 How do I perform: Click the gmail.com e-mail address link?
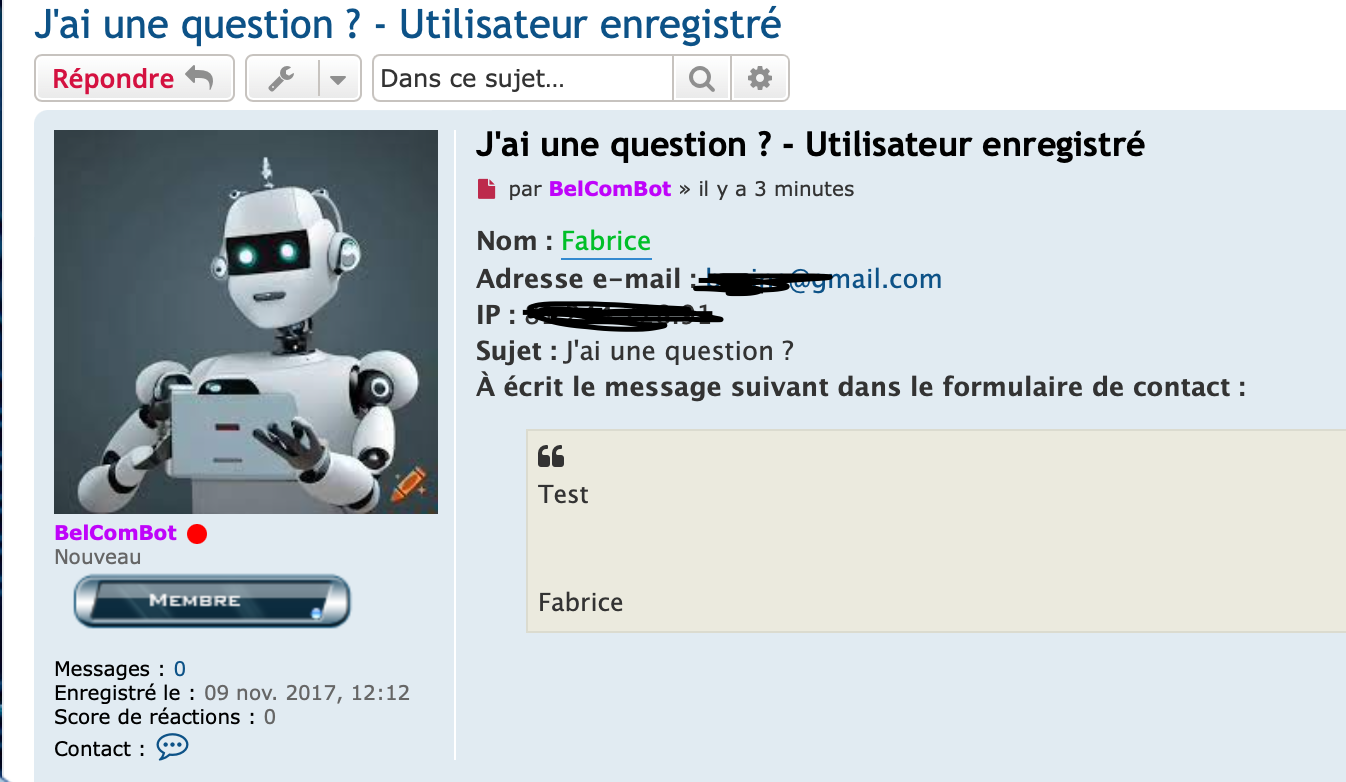click(824, 278)
